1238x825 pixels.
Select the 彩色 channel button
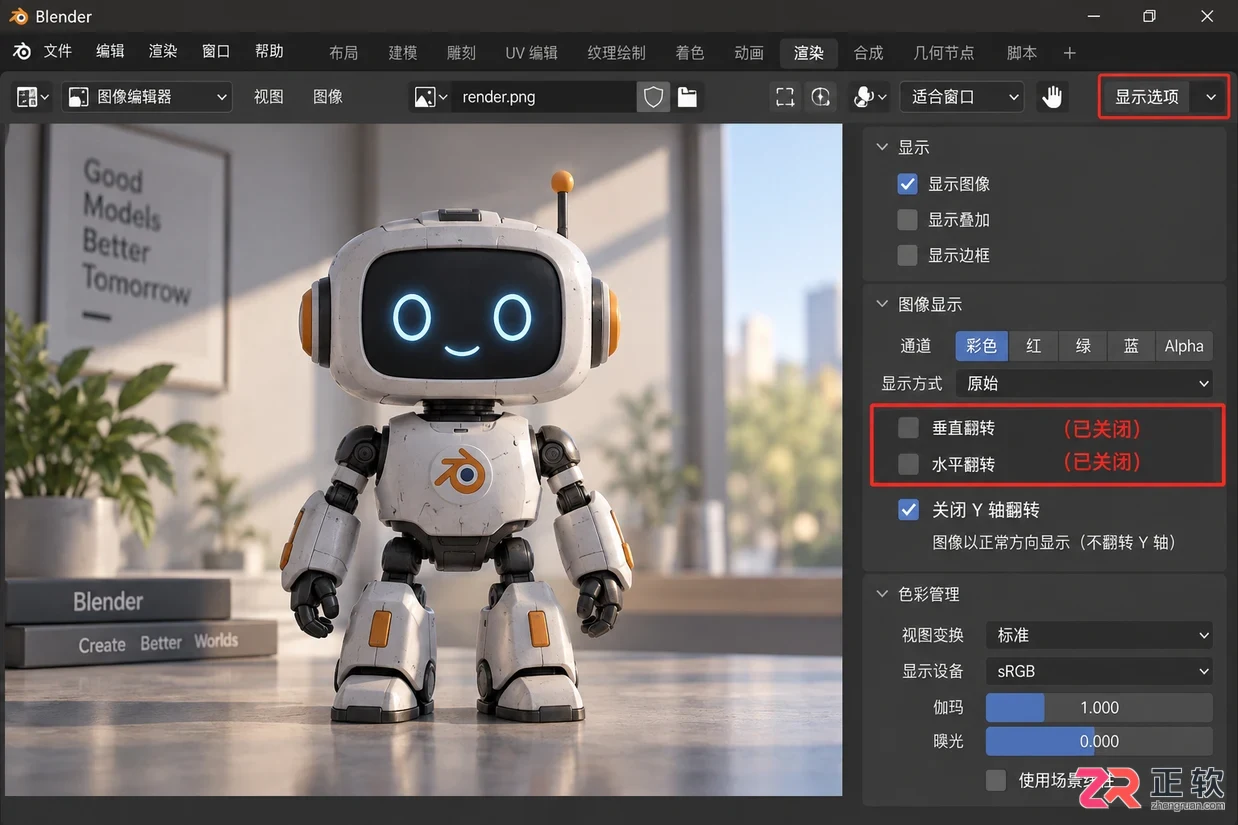click(982, 346)
